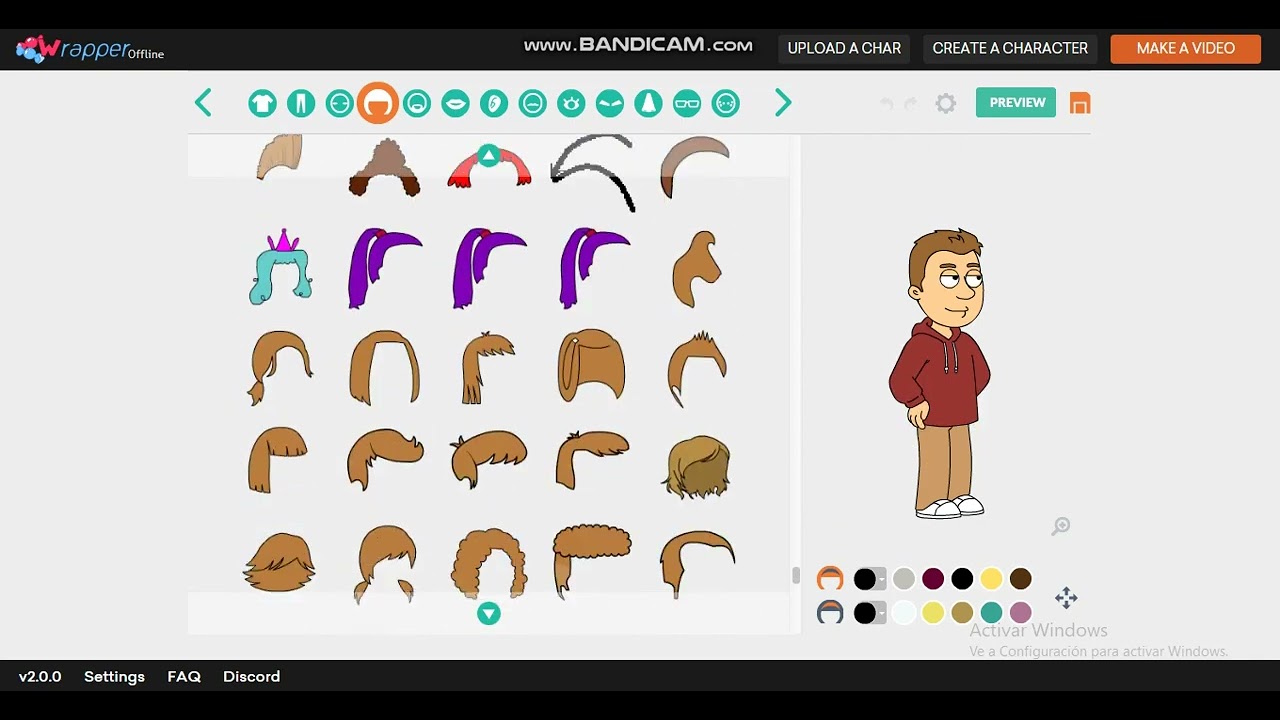Image resolution: width=1280 pixels, height=720 pixels.
Task: Open the pants clothing category
Action: pyautogui.click(x=301, y=103)
